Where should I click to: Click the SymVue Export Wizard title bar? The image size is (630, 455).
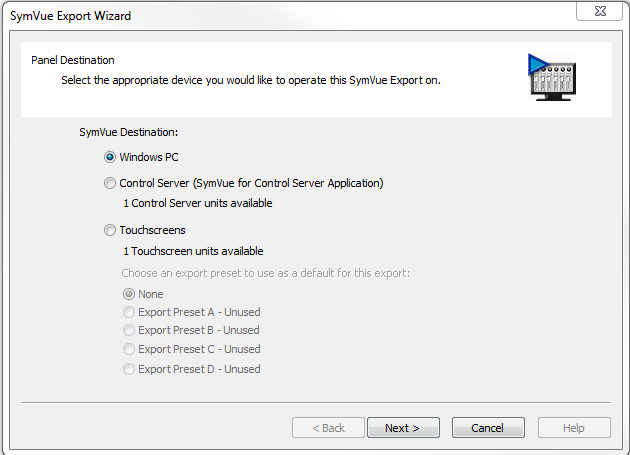(x=289, y=16)
